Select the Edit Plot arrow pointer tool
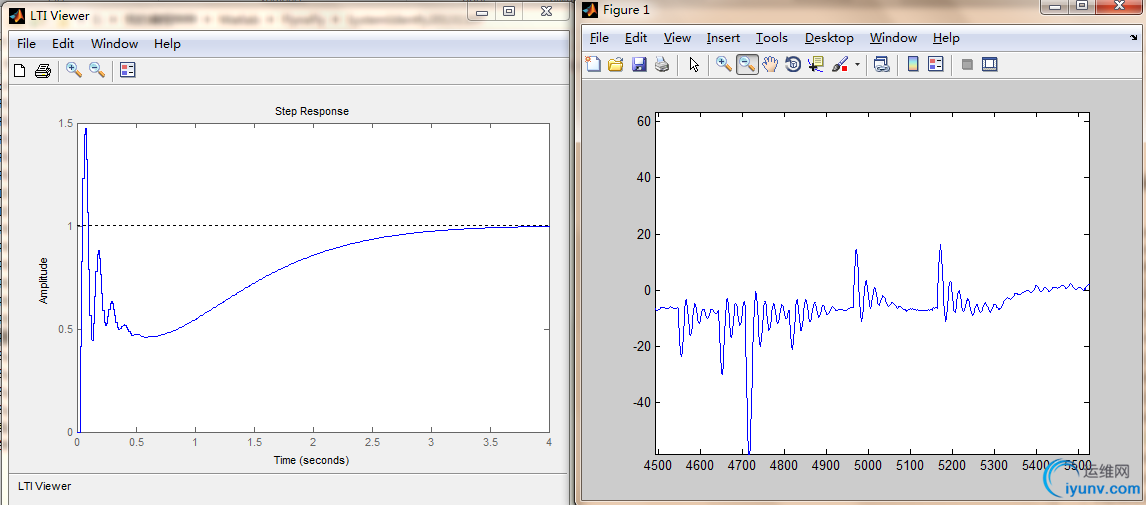Viewport: 1146px width, 505px height. pyautogui.click(x=694, y=65)
